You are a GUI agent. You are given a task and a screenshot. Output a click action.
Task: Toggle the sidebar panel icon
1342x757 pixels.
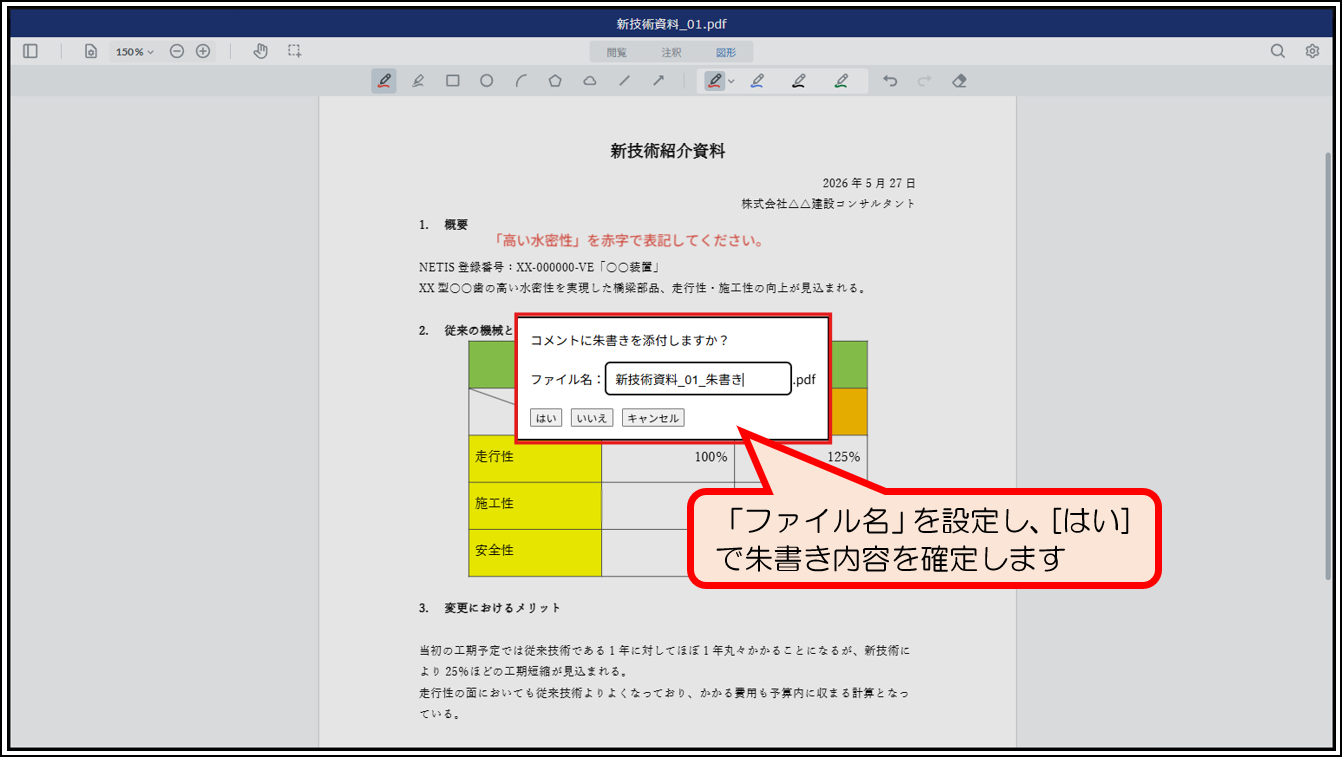(x=30, y=51)
